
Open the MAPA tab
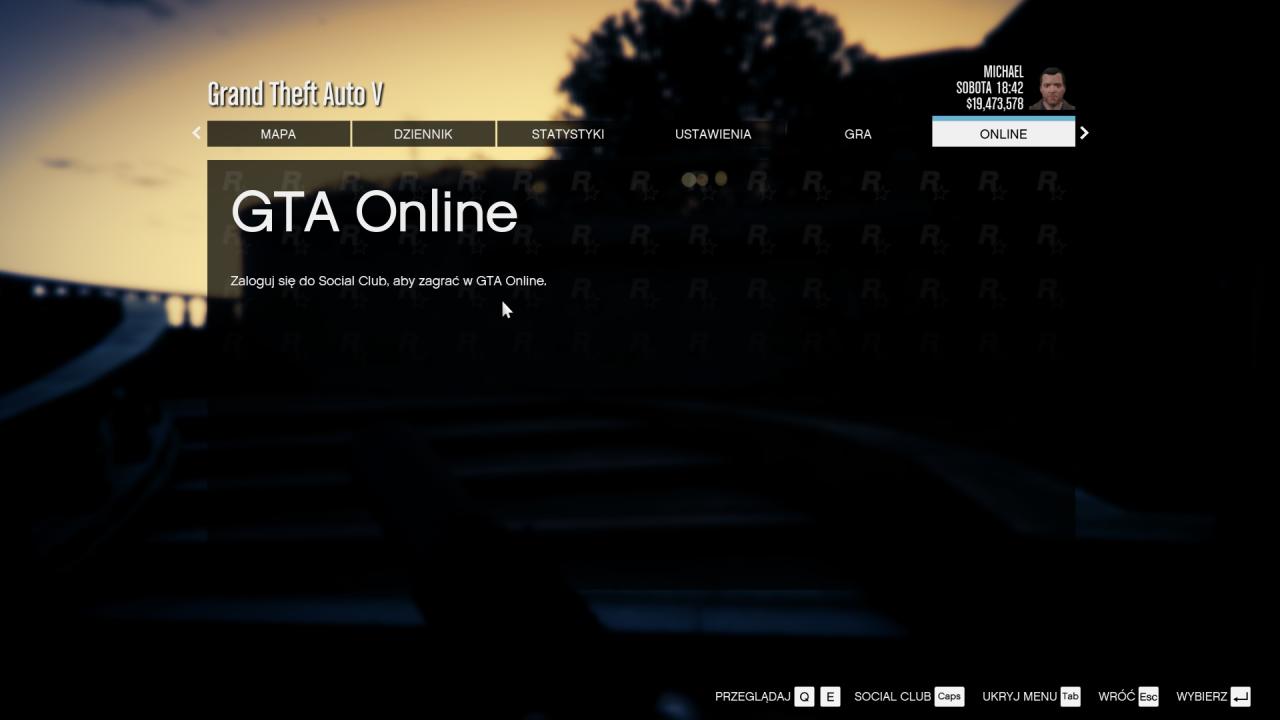[x=278, y=134]
